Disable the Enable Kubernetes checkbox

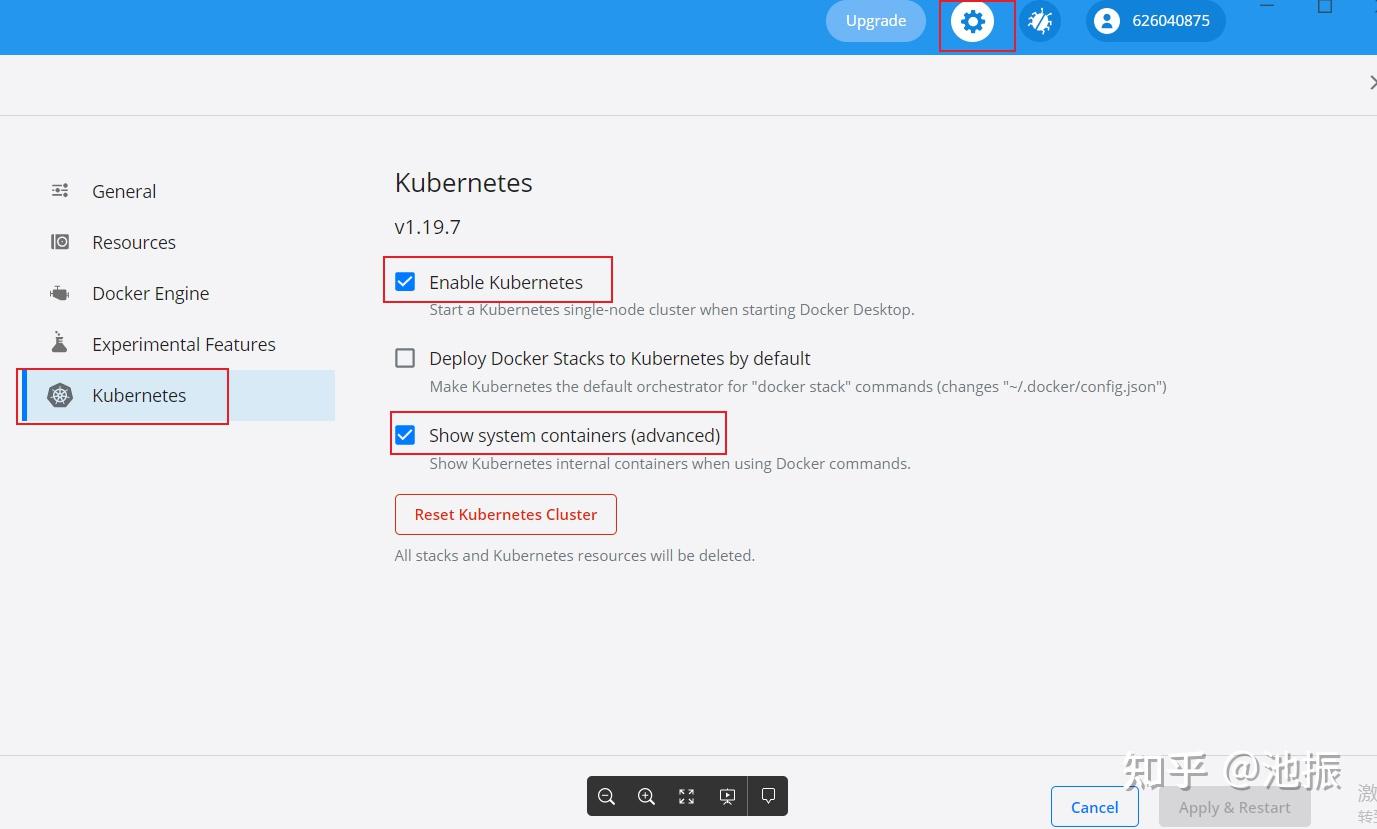[x=405, y=282]
